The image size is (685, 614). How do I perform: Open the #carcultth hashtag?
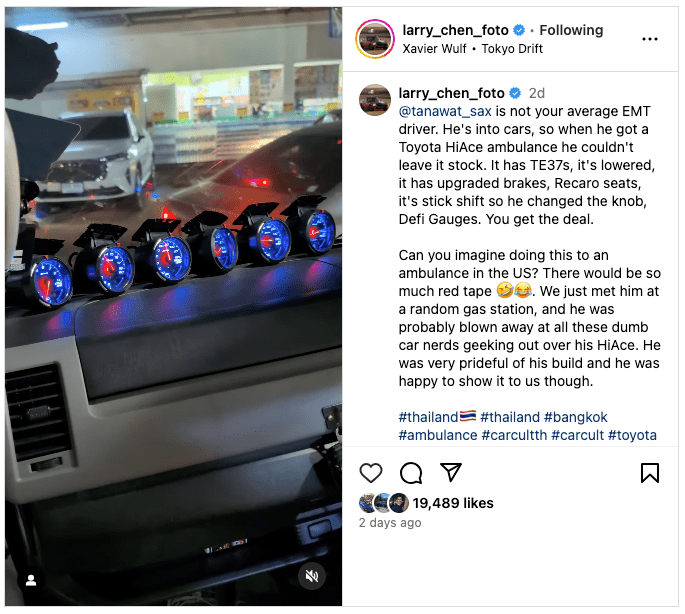[x=514, y=435]
